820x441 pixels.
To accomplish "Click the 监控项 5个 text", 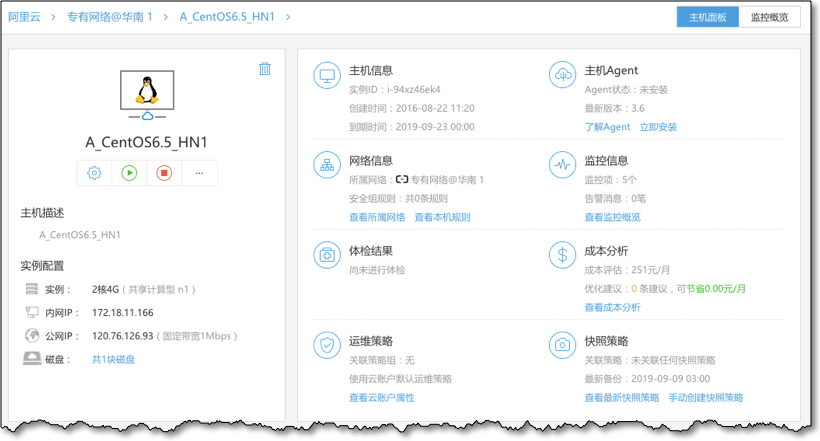I will (610, 179).
